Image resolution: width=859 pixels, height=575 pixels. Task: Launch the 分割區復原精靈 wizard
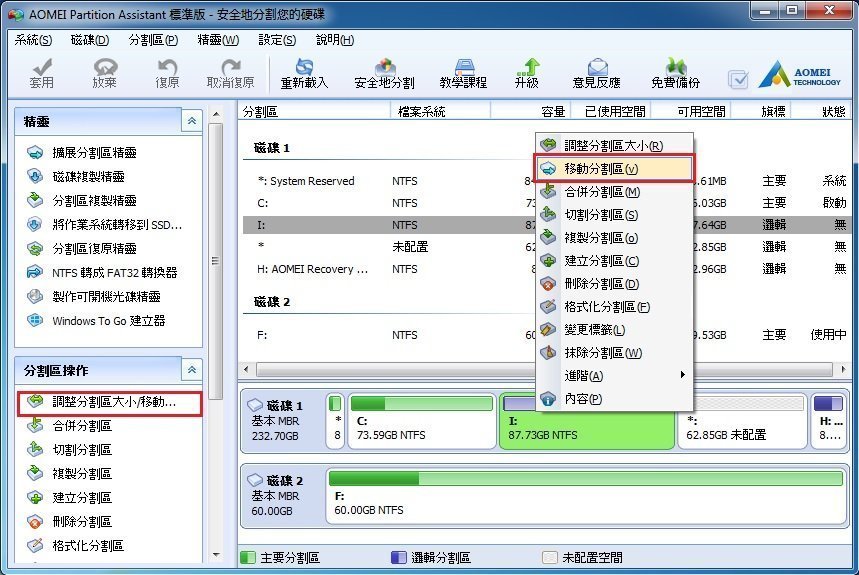pyautogui.click(x=82, y=249)
